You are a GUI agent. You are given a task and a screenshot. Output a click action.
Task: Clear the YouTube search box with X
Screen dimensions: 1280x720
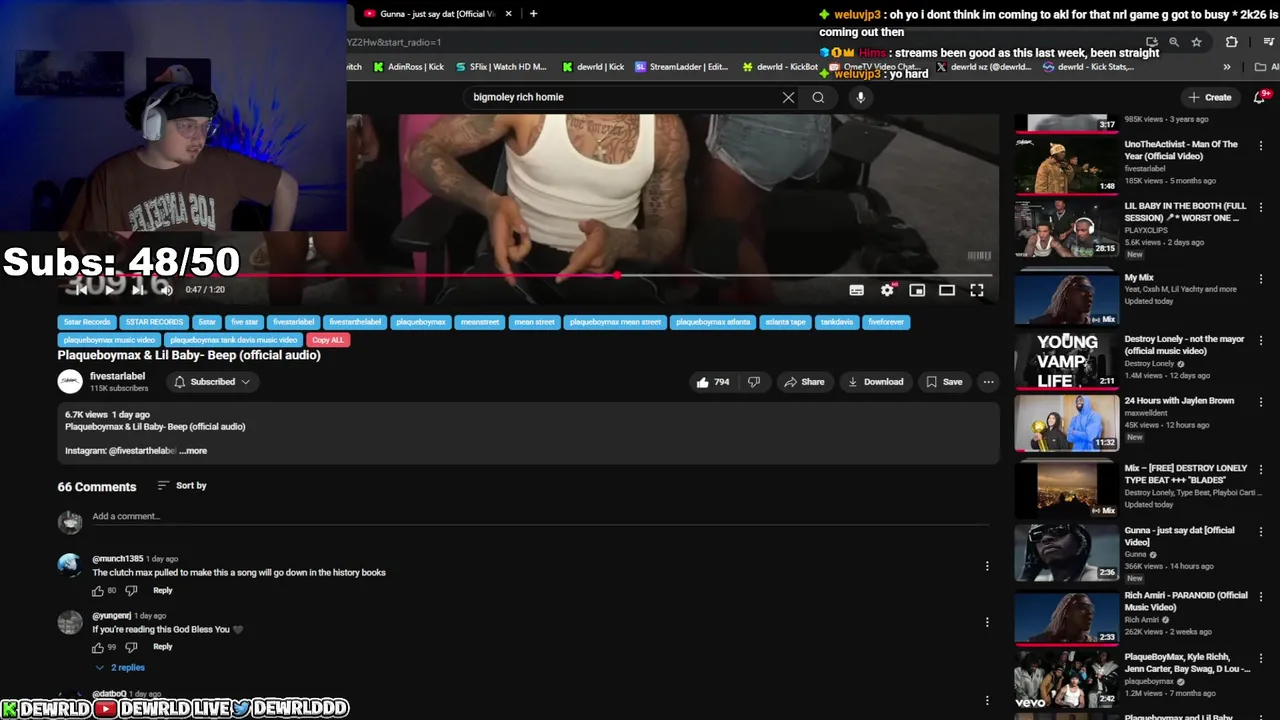click(x=788, y=97)
